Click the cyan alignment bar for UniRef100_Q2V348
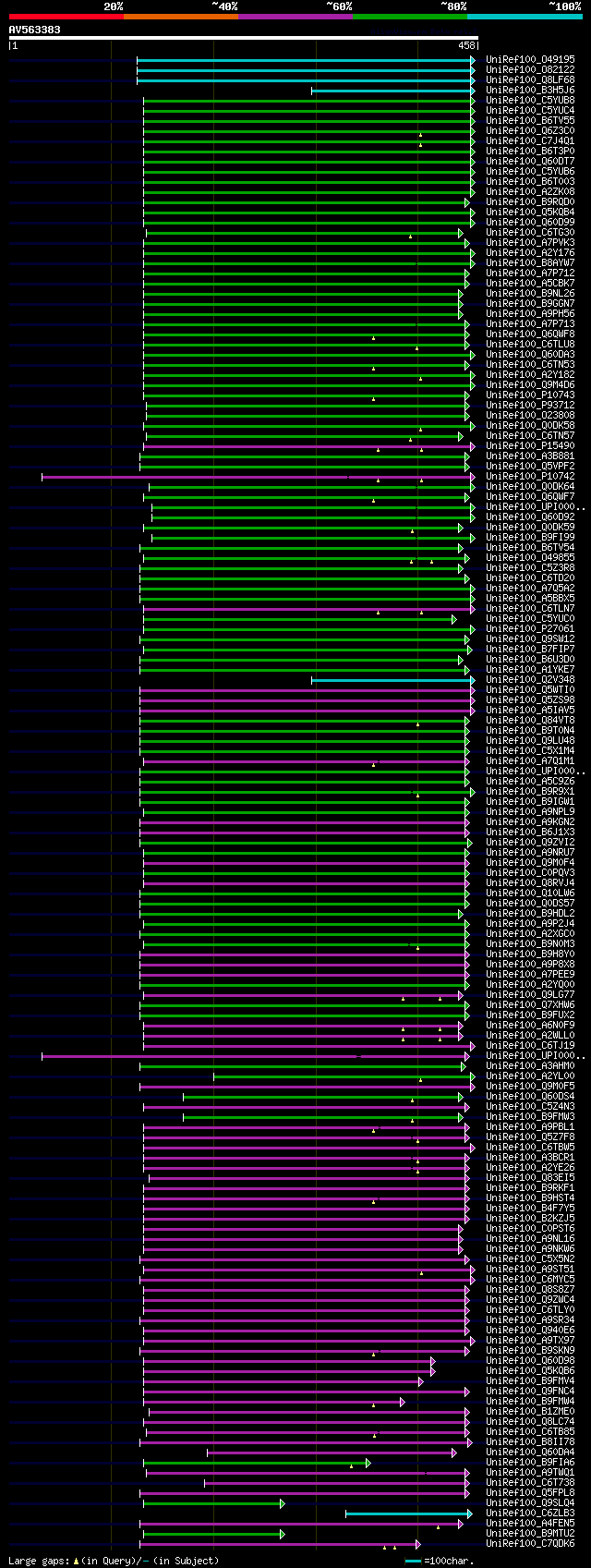Screen dimensions: 591x1568 (x=393, y=680)
